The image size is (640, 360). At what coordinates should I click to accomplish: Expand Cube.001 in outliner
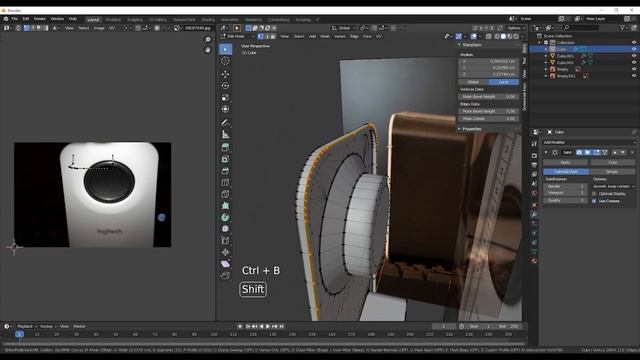[546, 56]
